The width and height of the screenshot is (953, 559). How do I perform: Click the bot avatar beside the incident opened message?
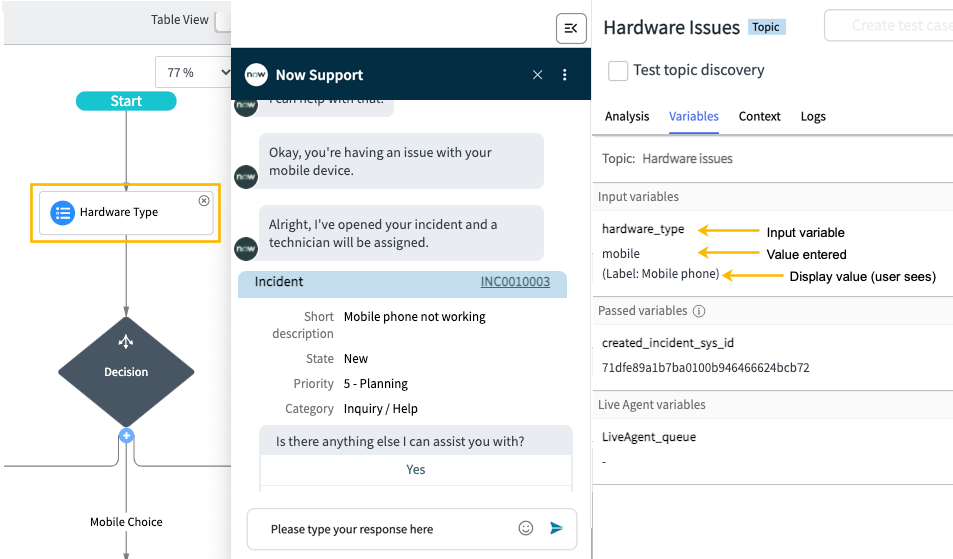click(246, 249)
